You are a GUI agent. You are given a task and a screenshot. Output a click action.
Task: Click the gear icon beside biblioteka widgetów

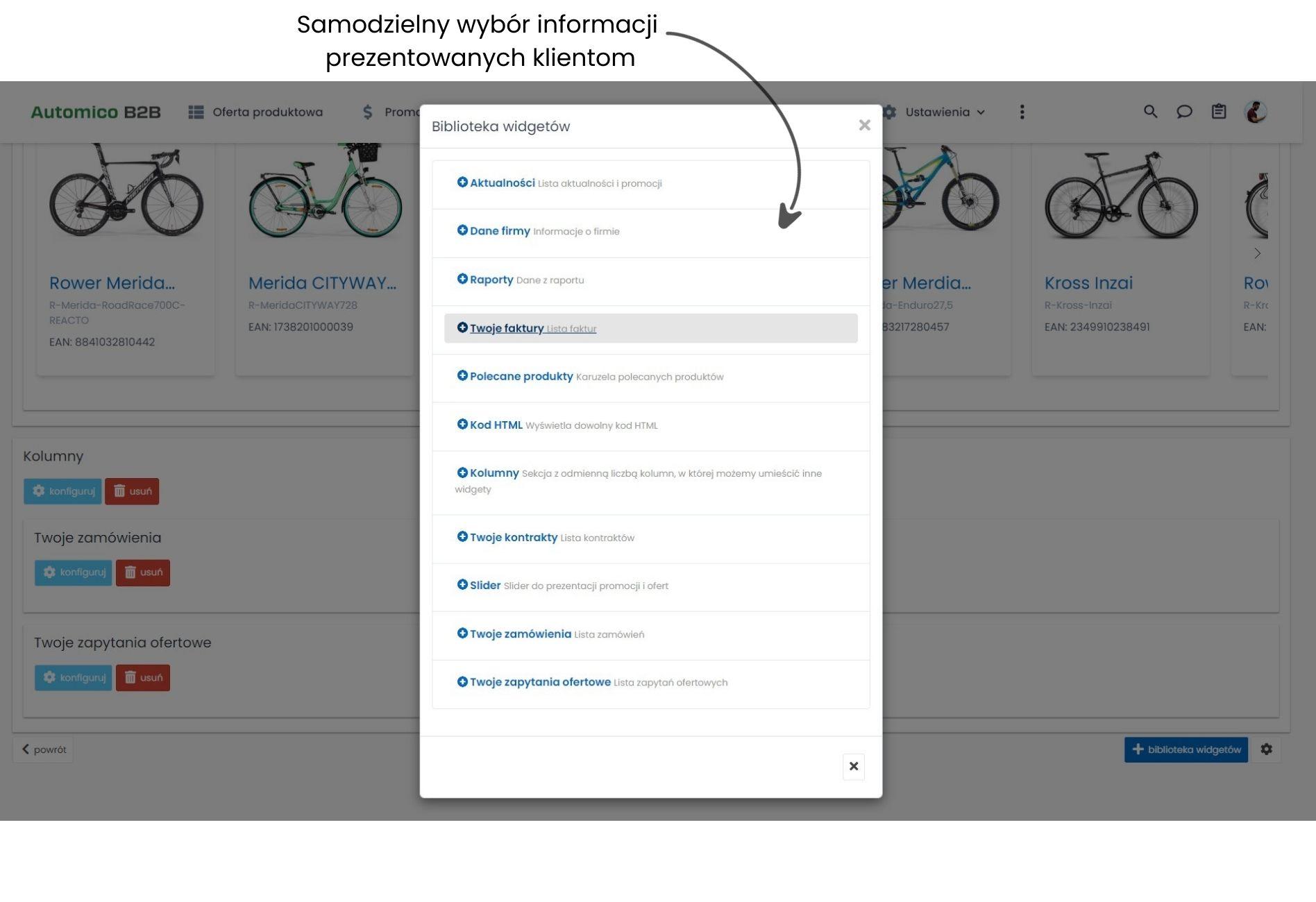(1266, 749)
